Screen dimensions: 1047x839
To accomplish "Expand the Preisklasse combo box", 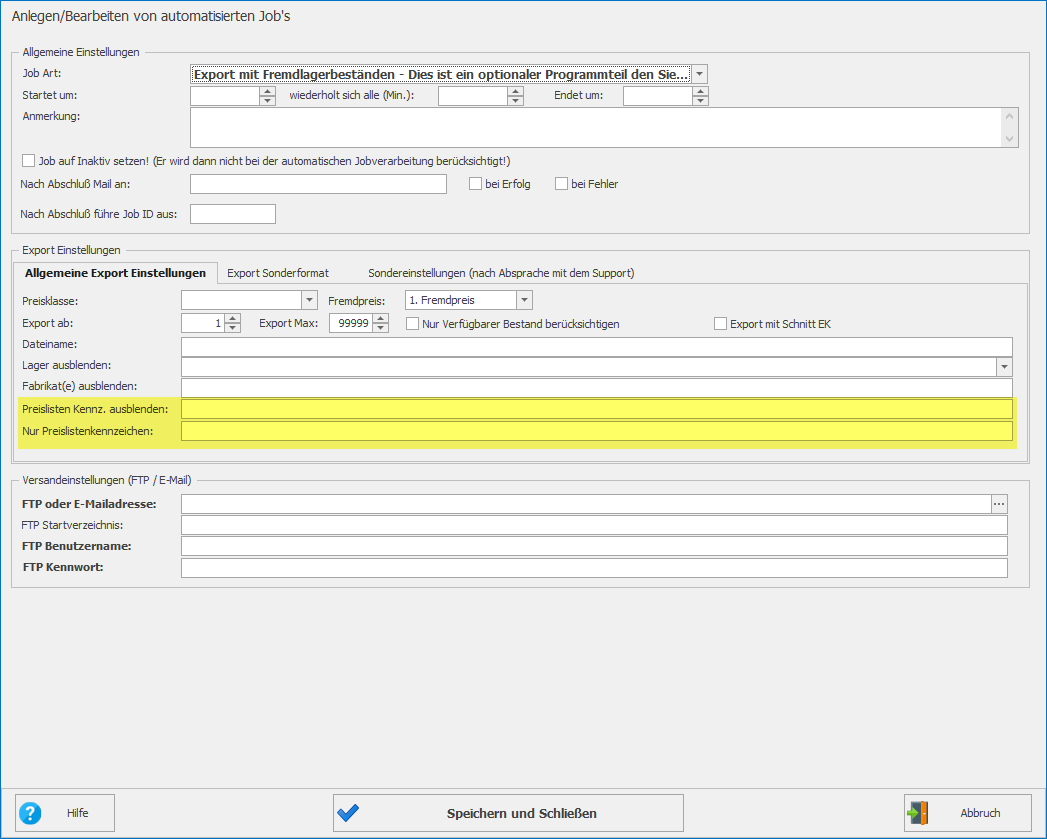I will (309, 300).
